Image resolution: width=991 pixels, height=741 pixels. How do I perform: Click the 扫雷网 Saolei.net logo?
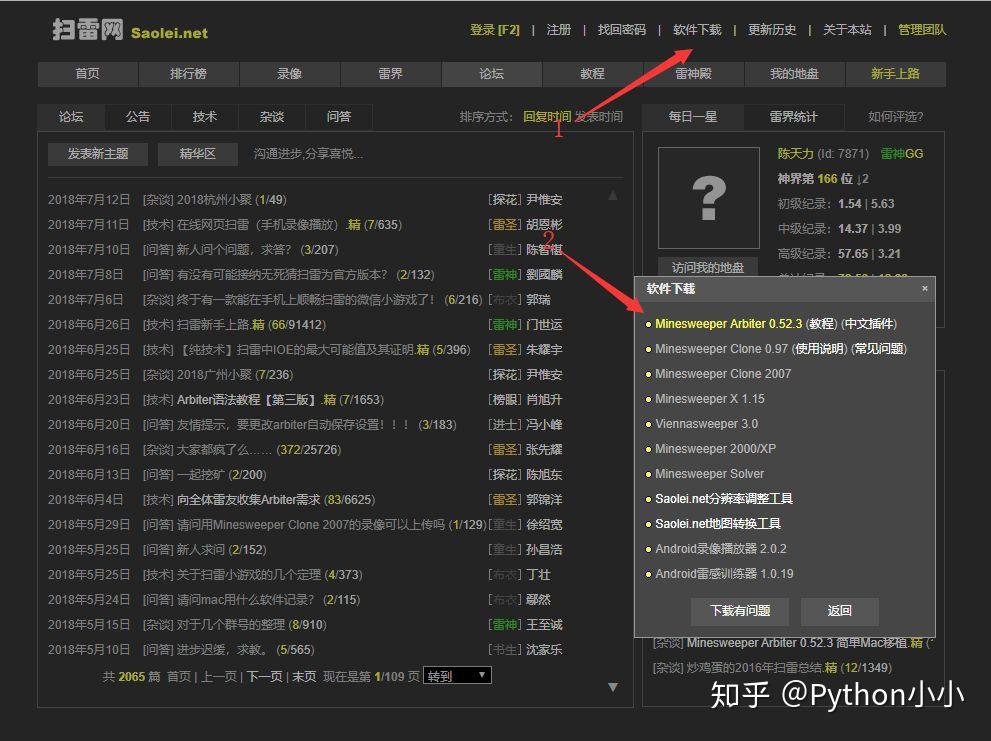click(130, 30)
